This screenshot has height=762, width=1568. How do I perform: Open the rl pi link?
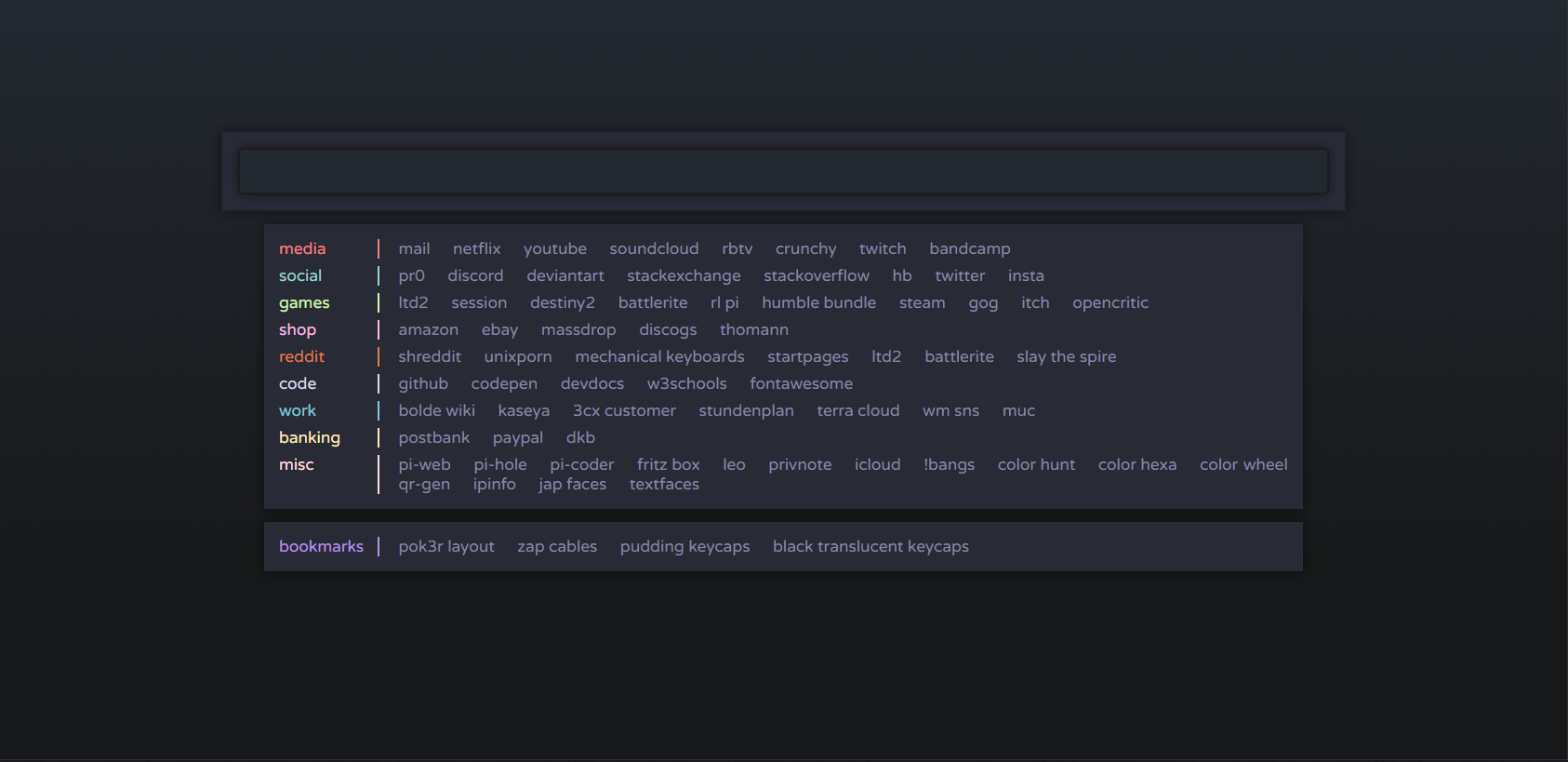724,302
